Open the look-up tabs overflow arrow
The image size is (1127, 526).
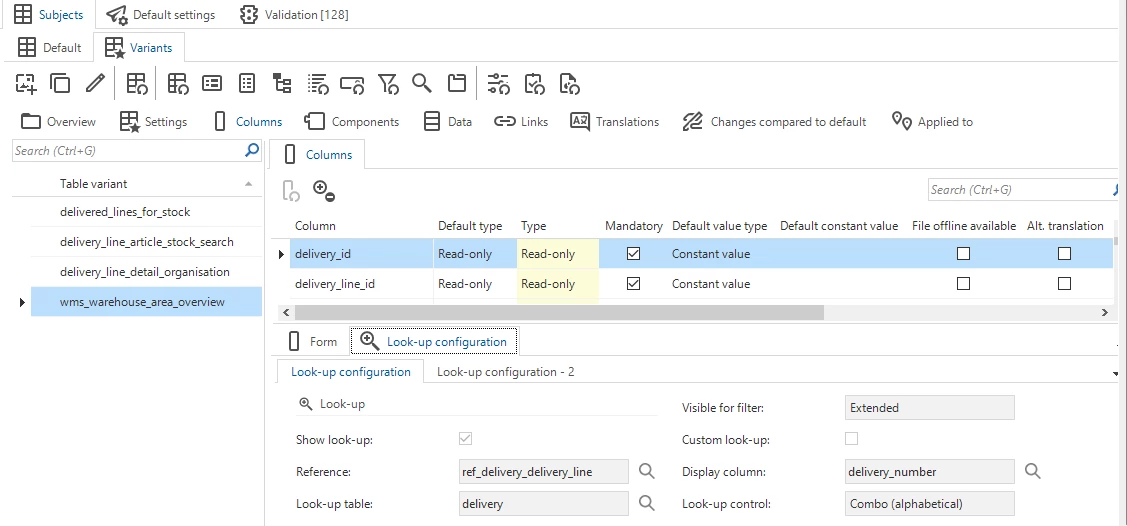pyautogui.click(x=1116, y=374)
